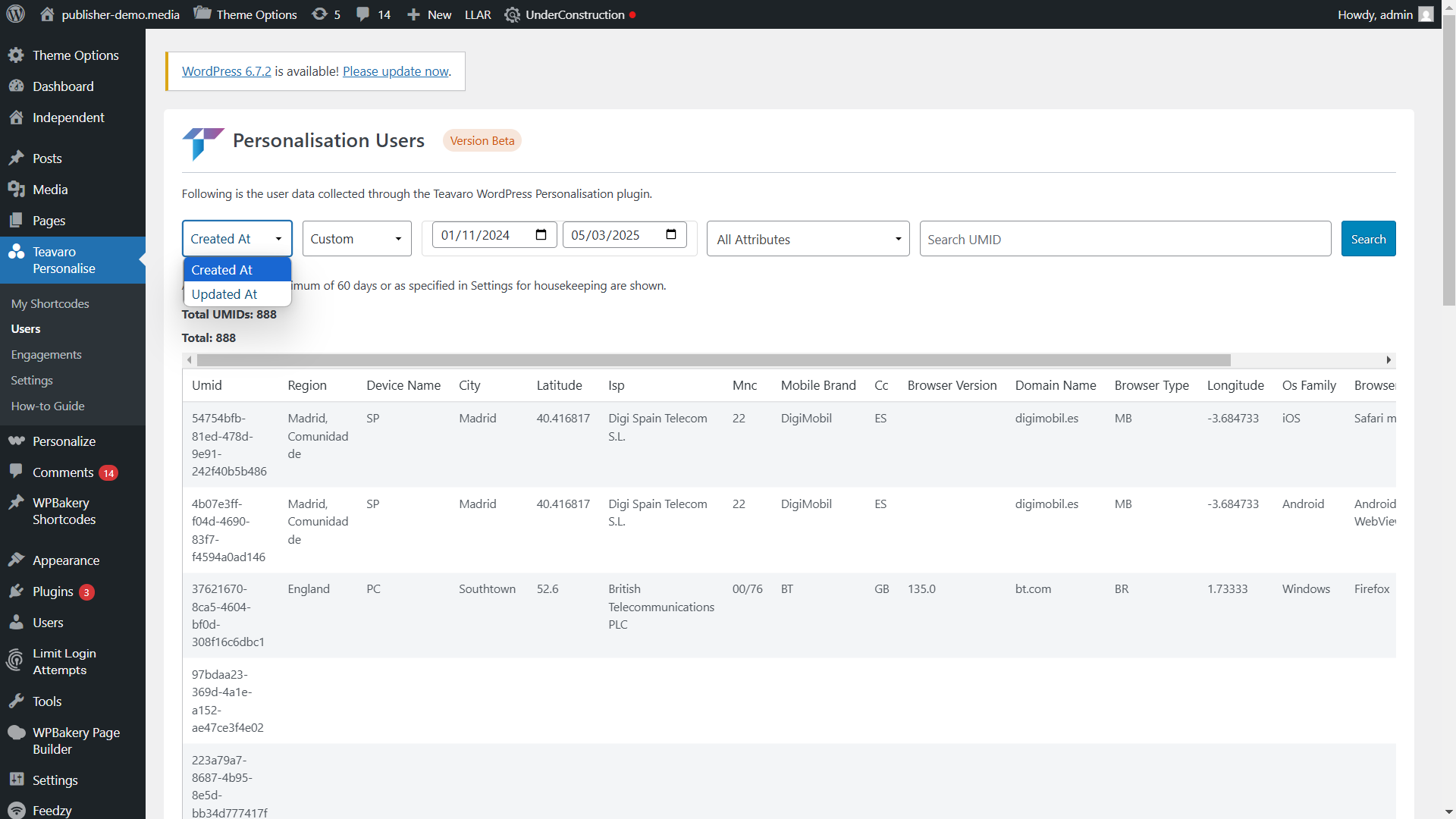1456x819 pixels.
Task: Open the Engagements submenu item
Action: pos(46,355)
